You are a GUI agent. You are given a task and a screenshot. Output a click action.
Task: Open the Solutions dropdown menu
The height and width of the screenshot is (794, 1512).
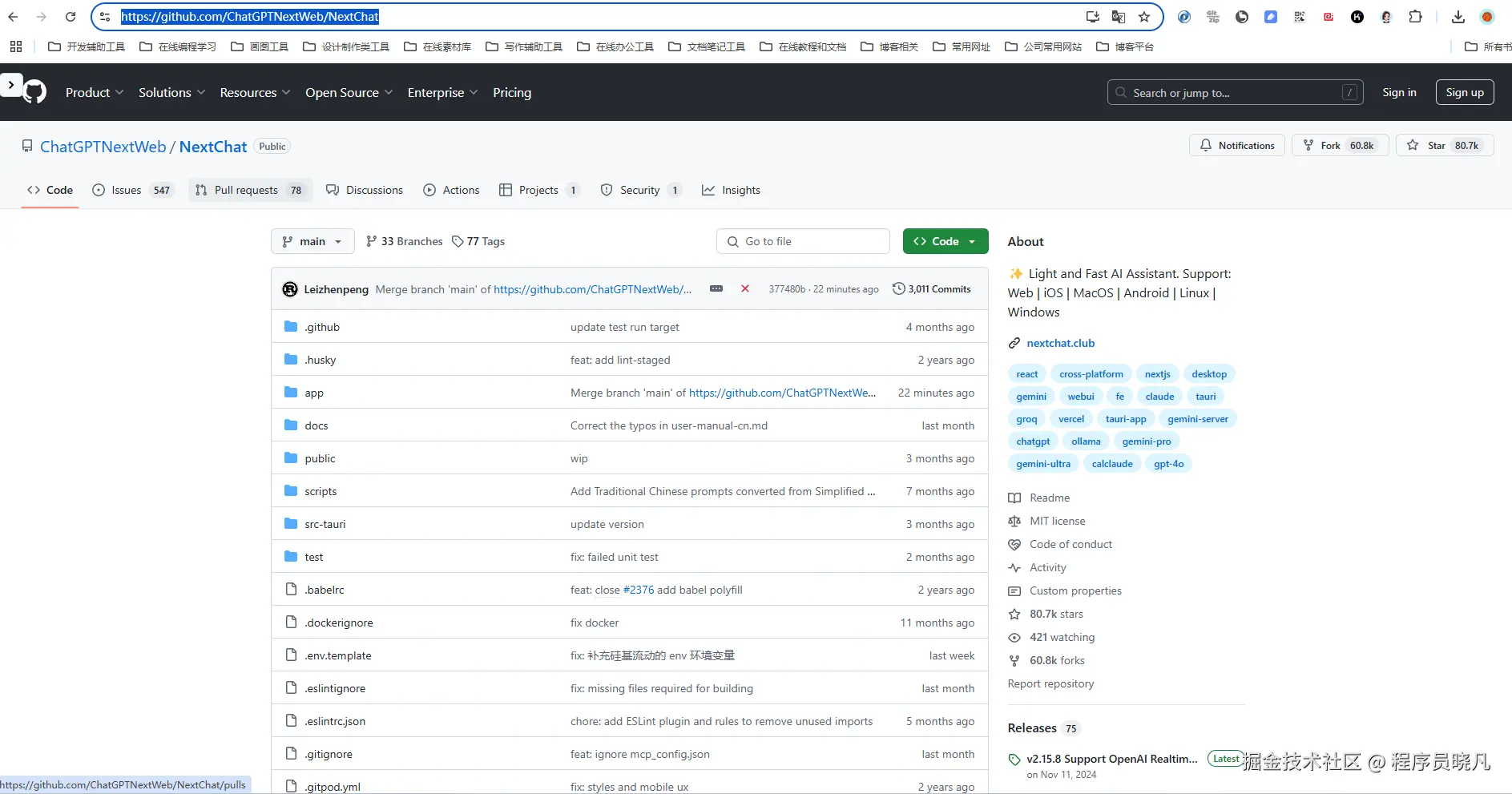coord(171,92)
